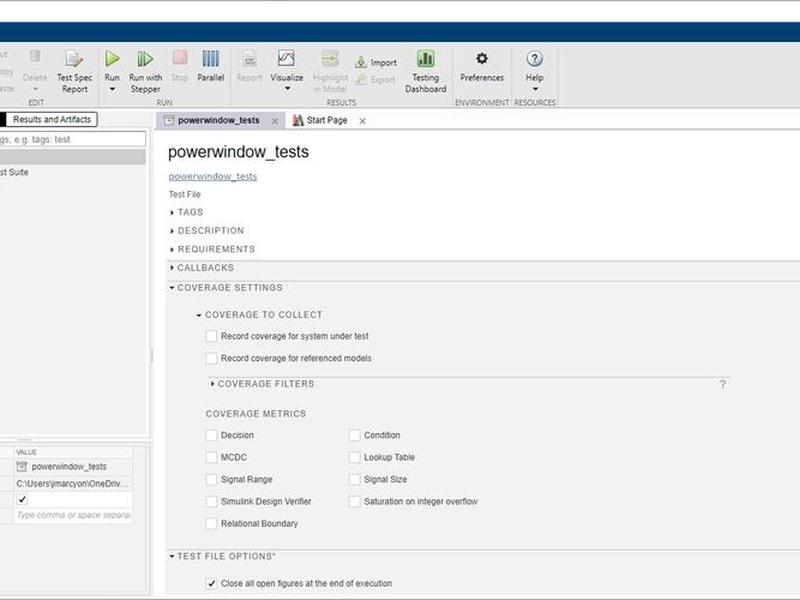Enable Record coverage for system under test
The height and width of the screenshot is (600, 800).
pos(211,336)
